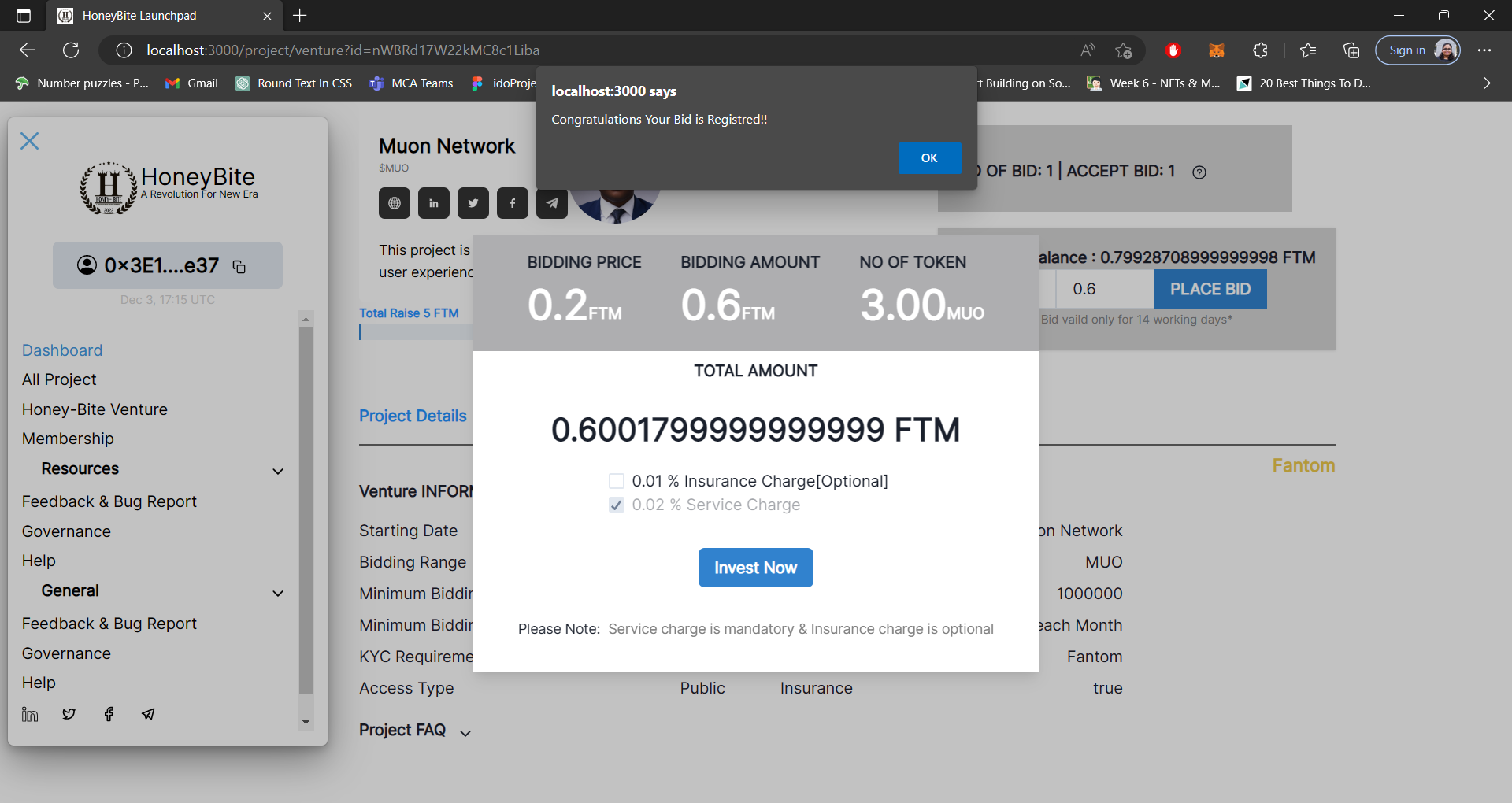Open the sidebar LinkedIn icon
Screen dimensions: 1512x803
[x=30, y=714]
